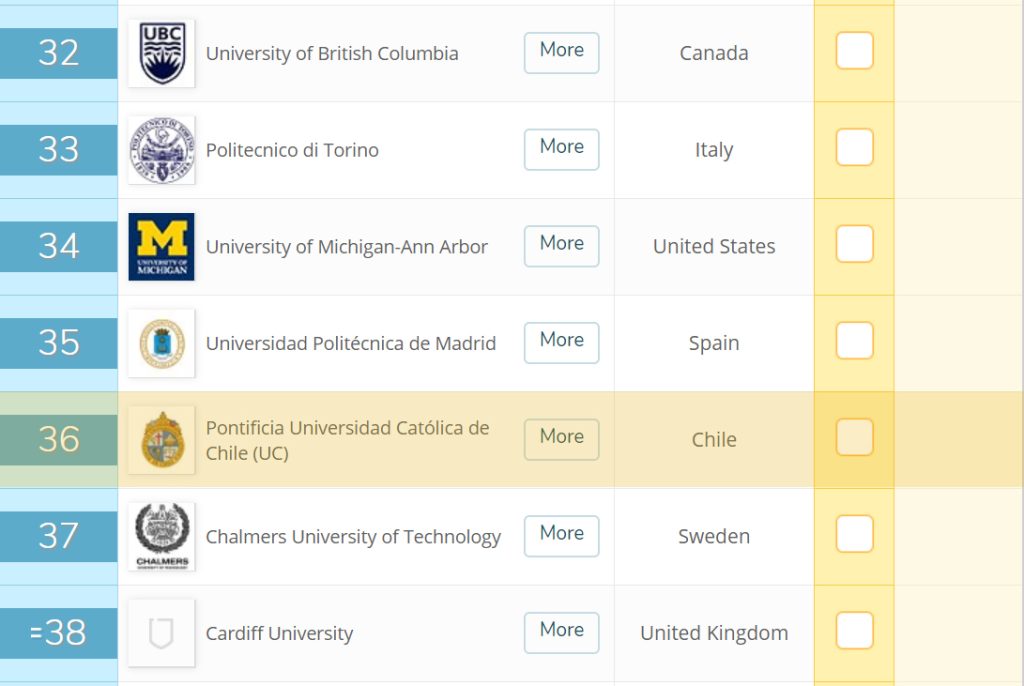The width and height of the screenshot is (1024, 686).
Task: Click the Politecnico di Torino crest logo
Action: 161,150
